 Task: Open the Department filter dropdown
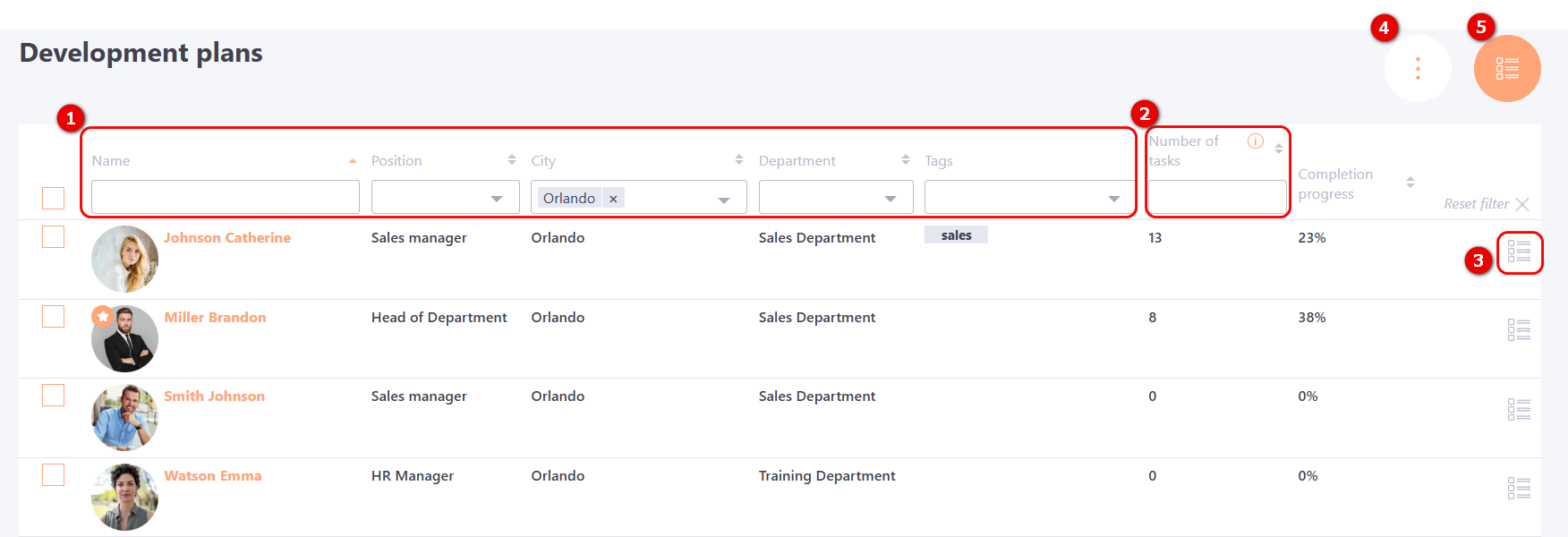(890, 199)
